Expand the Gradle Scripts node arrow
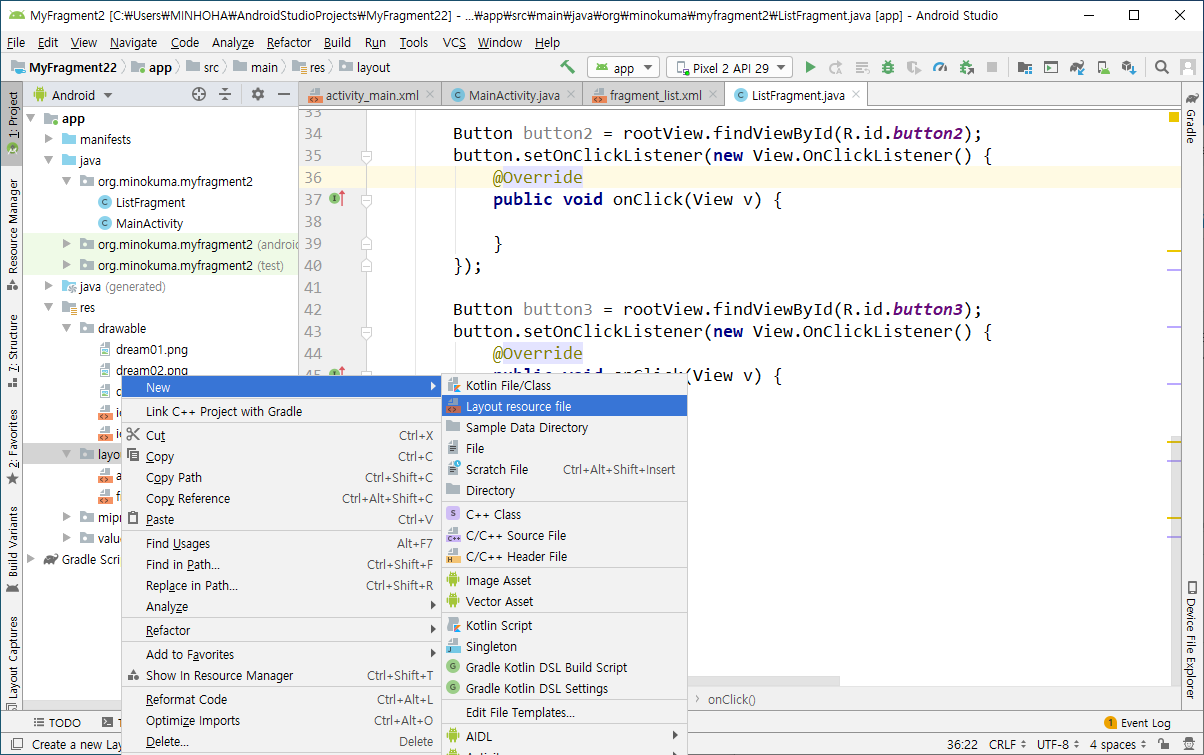Screen dimensions: 1204x755 point(32,559)
